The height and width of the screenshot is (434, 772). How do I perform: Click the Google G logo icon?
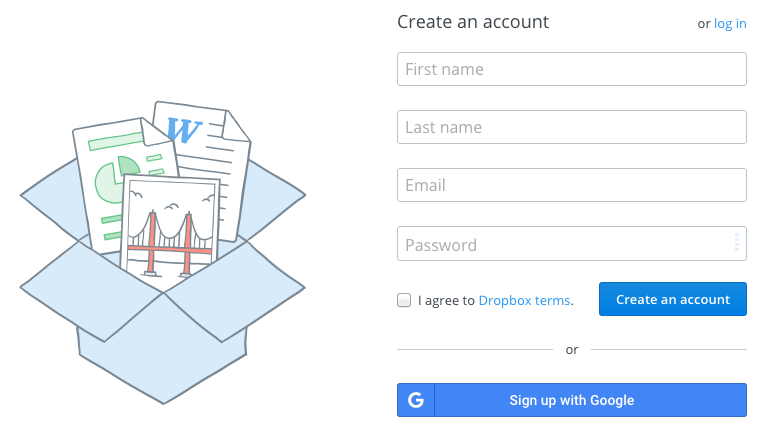(416, 400)
